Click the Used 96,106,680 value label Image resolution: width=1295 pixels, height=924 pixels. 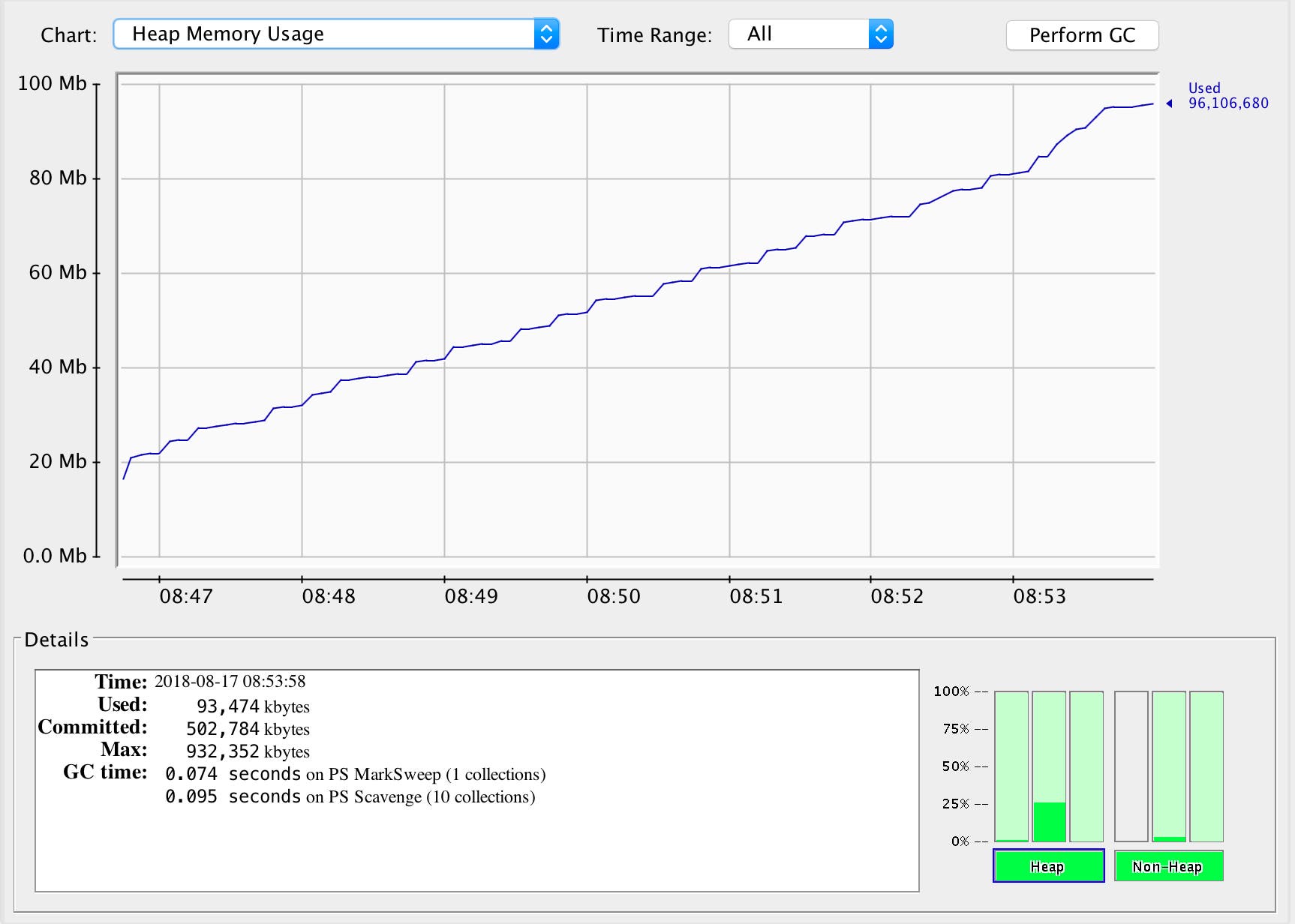1227,96
